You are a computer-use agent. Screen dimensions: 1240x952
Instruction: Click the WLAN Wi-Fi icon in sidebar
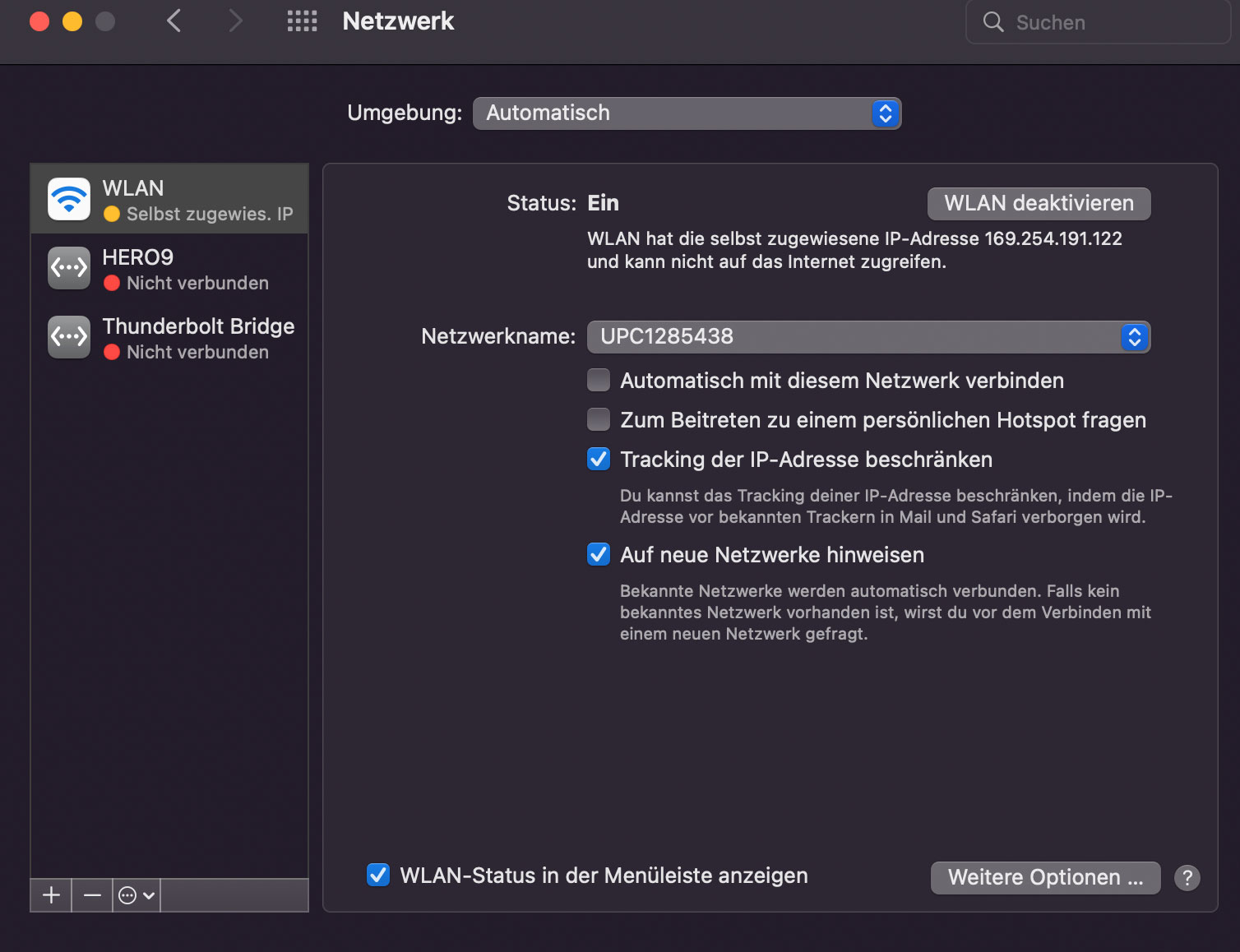pos(69,199)
